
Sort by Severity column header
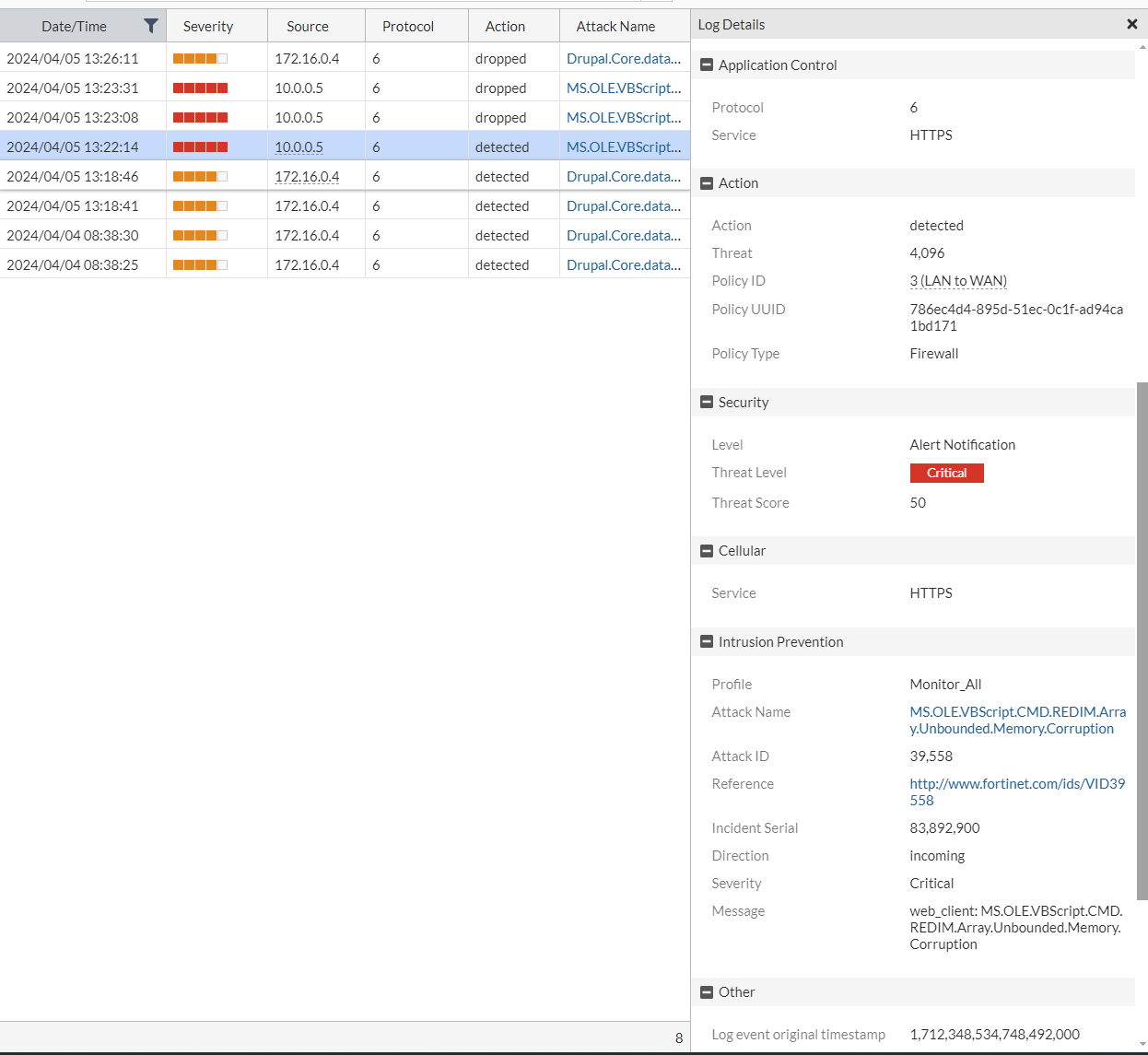click(208, 27)
